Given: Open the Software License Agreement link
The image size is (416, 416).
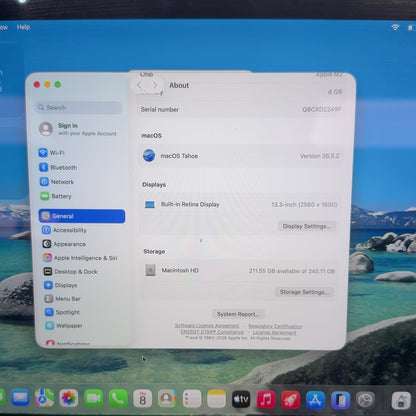Looking at the screenshot, I should (207, 326).
